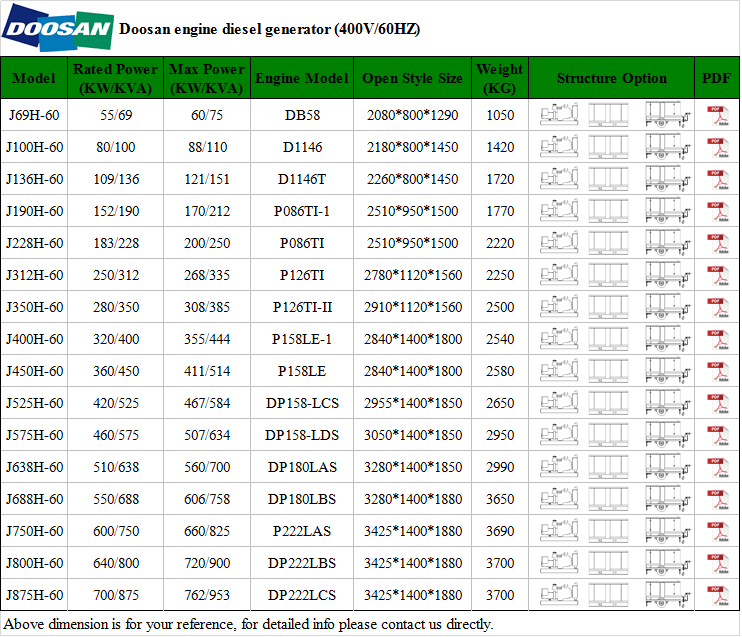
Task: Click engine model DP158-LCS
Action: point(302,403)
